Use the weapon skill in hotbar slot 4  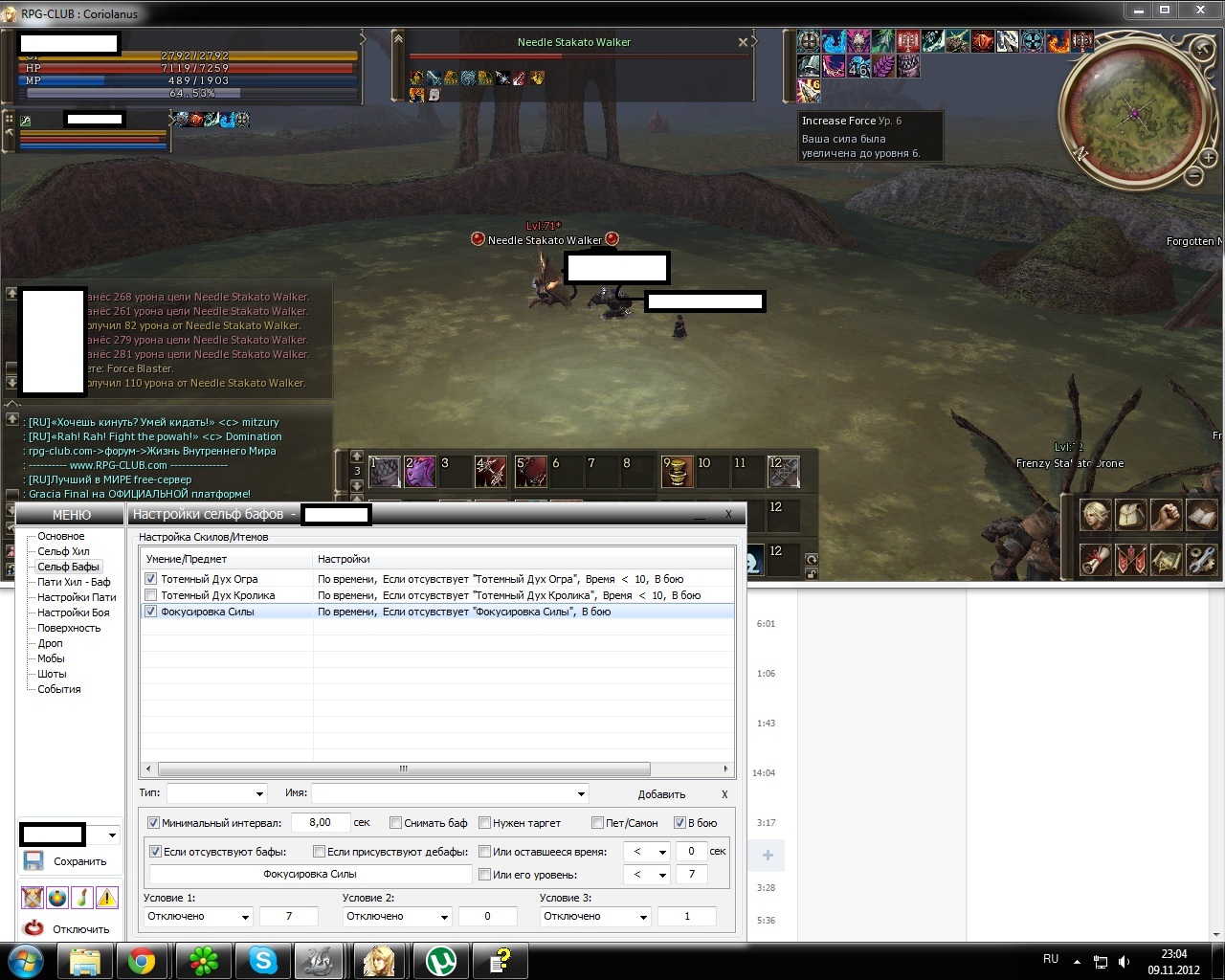pyautogui.click(x=491, y=471)
